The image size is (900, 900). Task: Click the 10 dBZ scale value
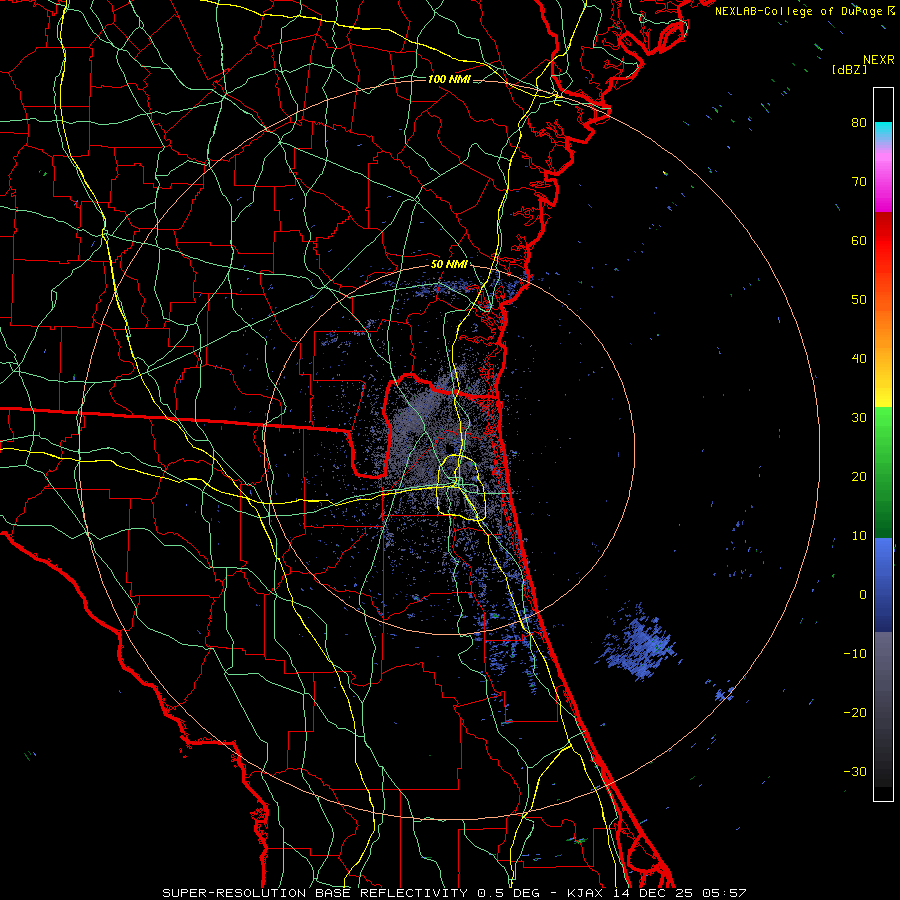tap(859, 536)
